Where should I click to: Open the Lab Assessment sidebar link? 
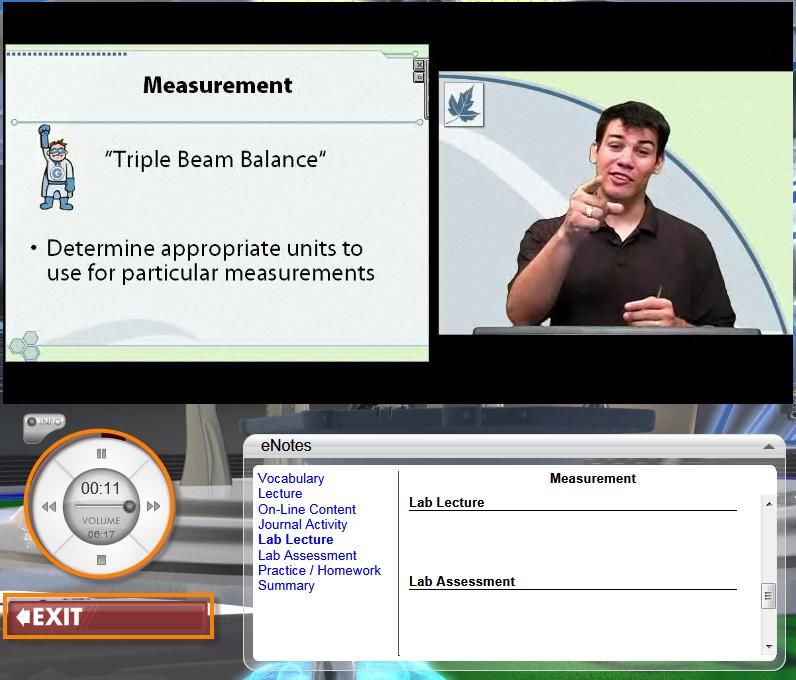click(x=307, y=555)
